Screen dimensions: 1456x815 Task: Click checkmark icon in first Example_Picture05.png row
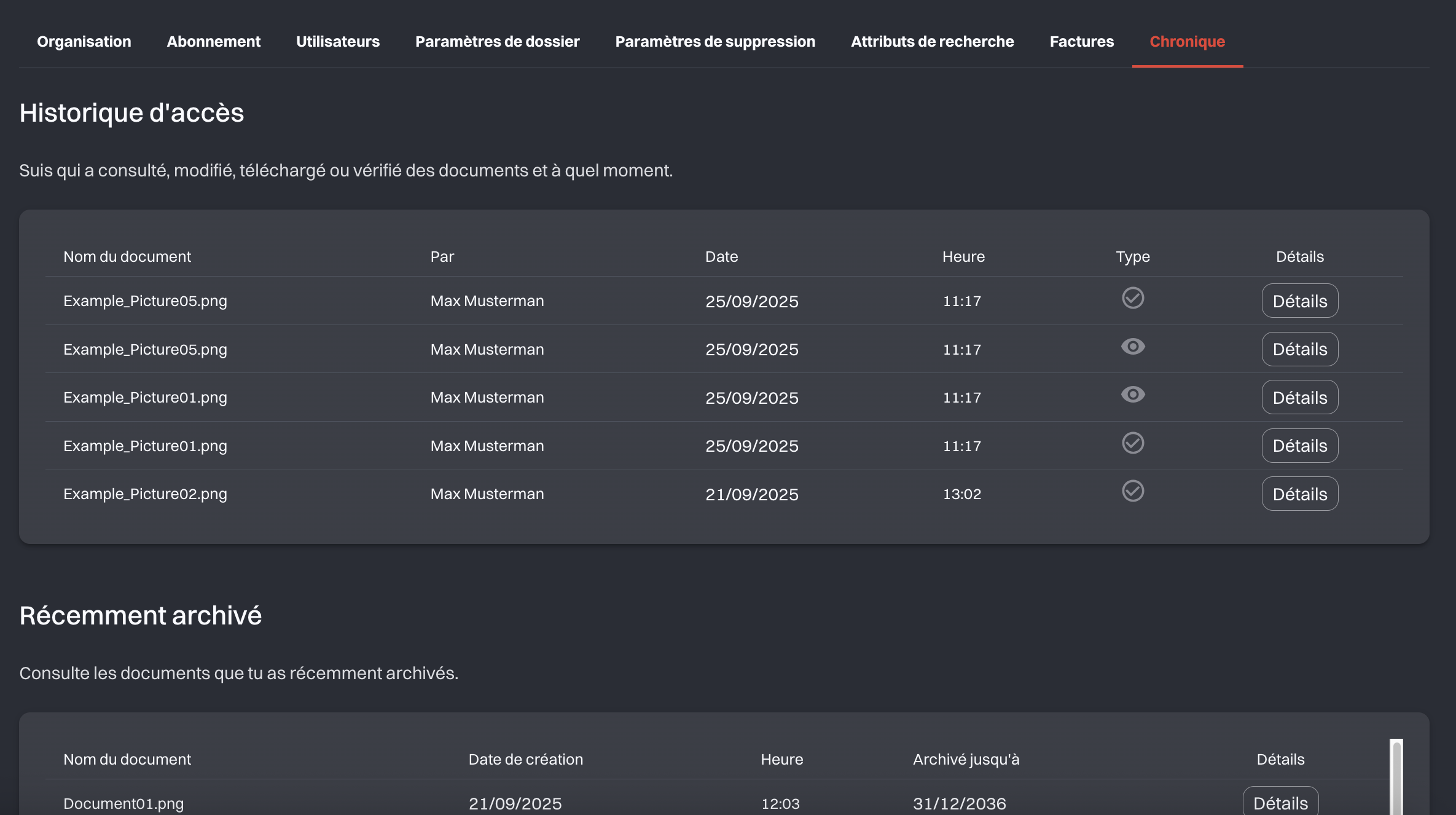pyautogui.click(x=1133, y=298)
